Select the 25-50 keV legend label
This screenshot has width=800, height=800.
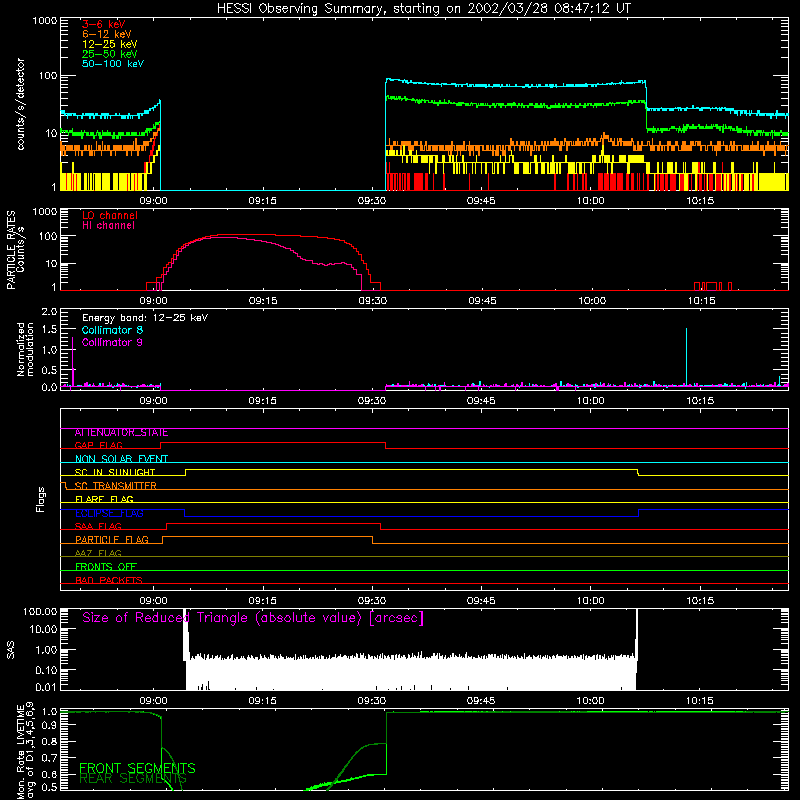(110, 54)
